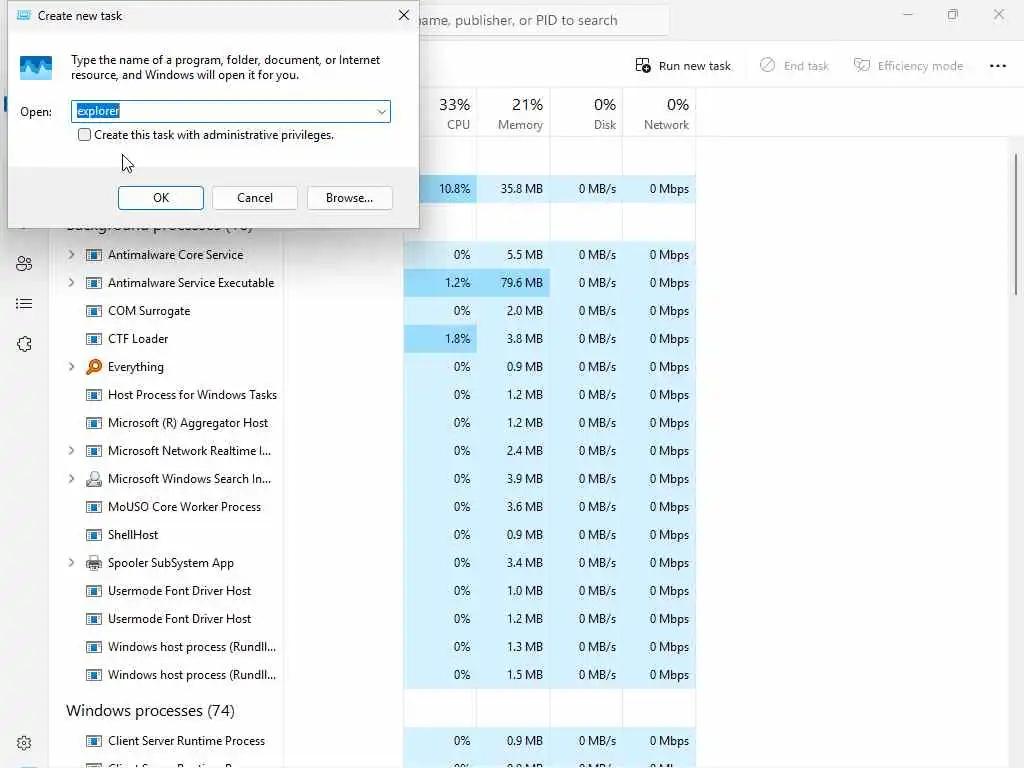Viewport: 1024px width, 768px height.
Task: Select ShellHost process name
Action: (133, 535)
